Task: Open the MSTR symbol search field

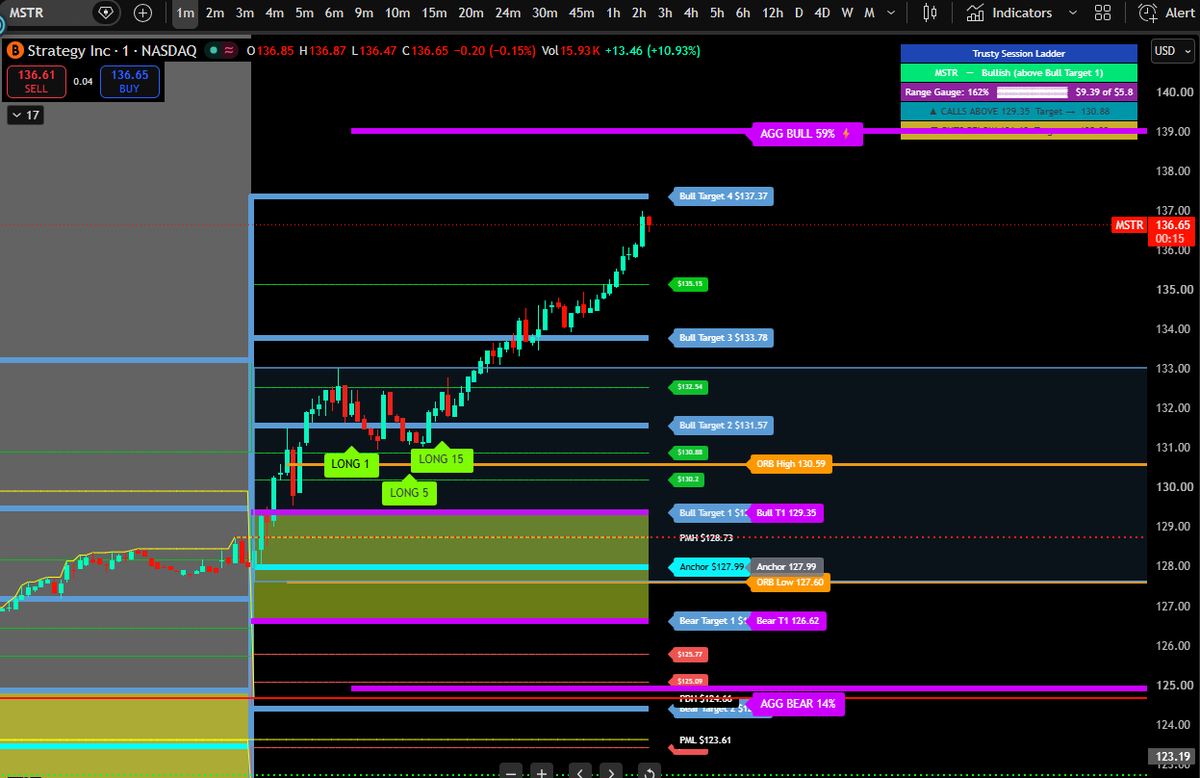Action: point(47,13)
